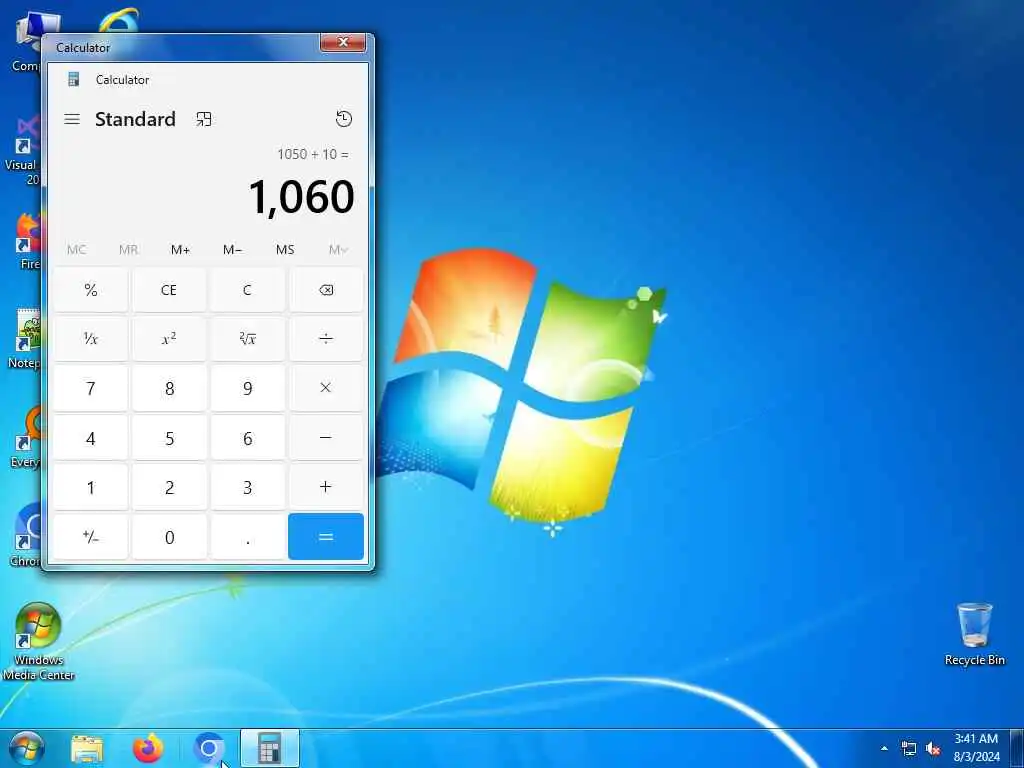The image size is (1024, 768).
Task: Toggle sign with the +/- key
Action: [x=91, y=537]
